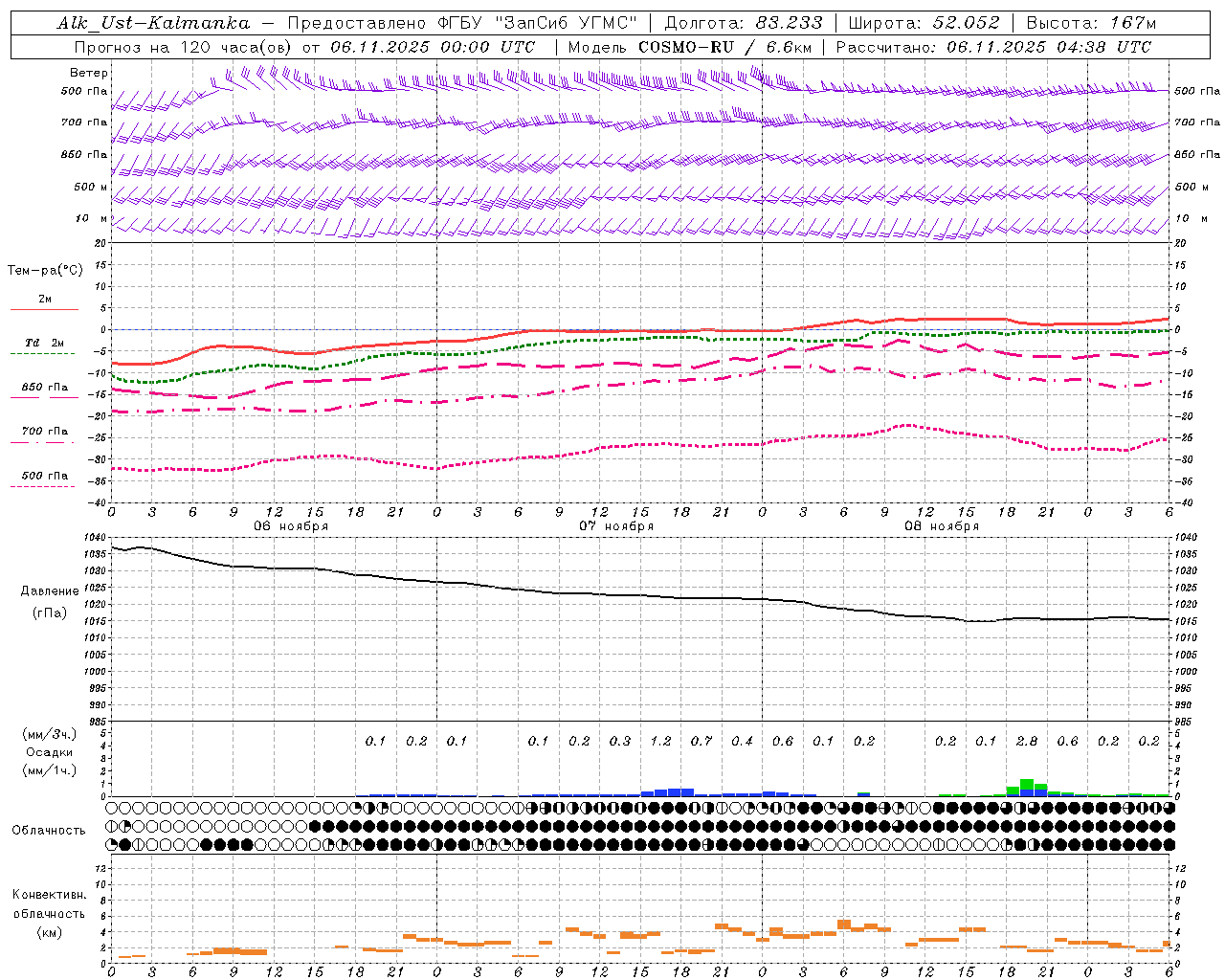The width and height of the screenshot is (1225, 980).
Task: Click the (гПа) unit under Давление
Action: pos(50,613)
